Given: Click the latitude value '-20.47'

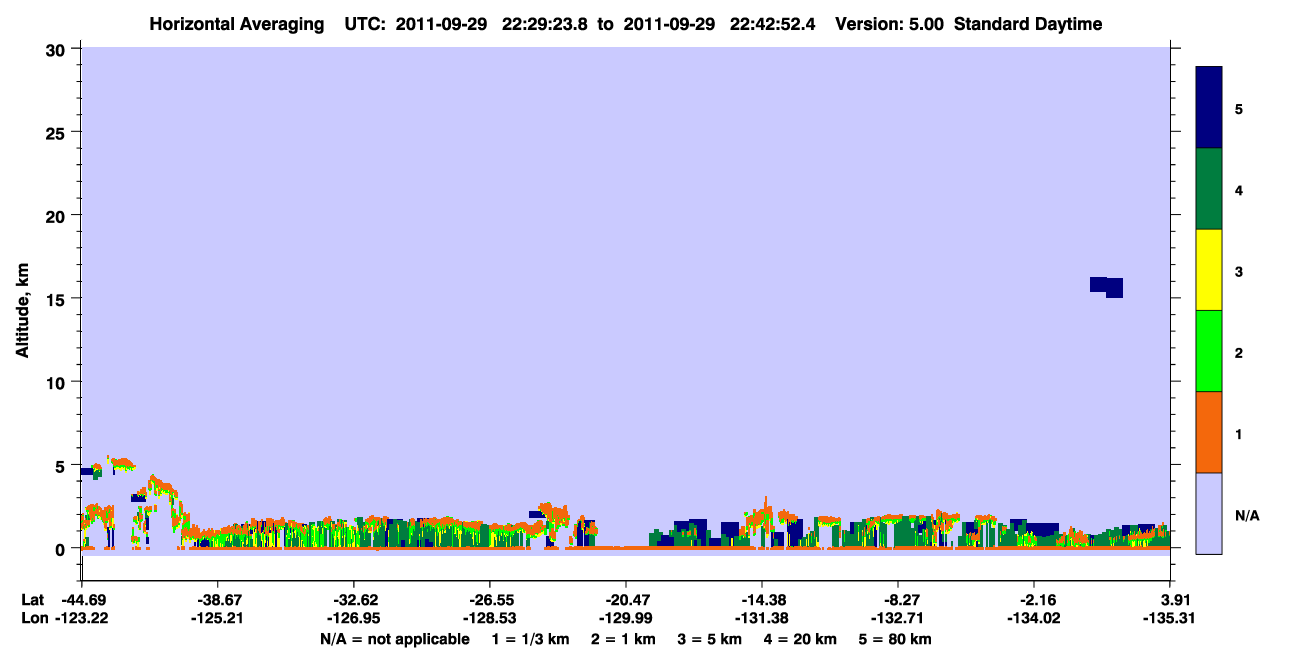Looking at the screenshot, I should point(626,600).
